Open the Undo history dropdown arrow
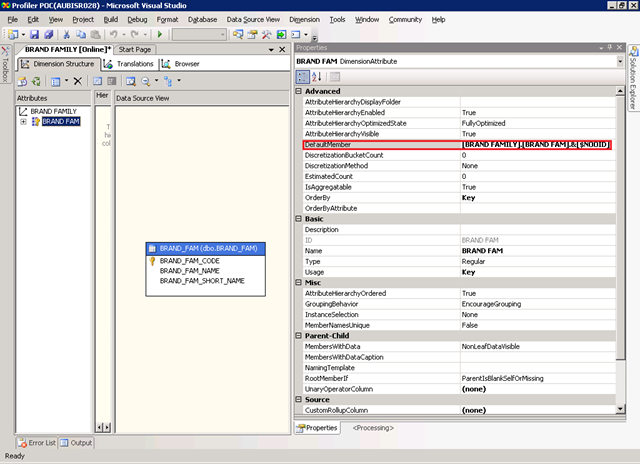The width and height of the screenshot is (640, 464). (x=124, y=35)
